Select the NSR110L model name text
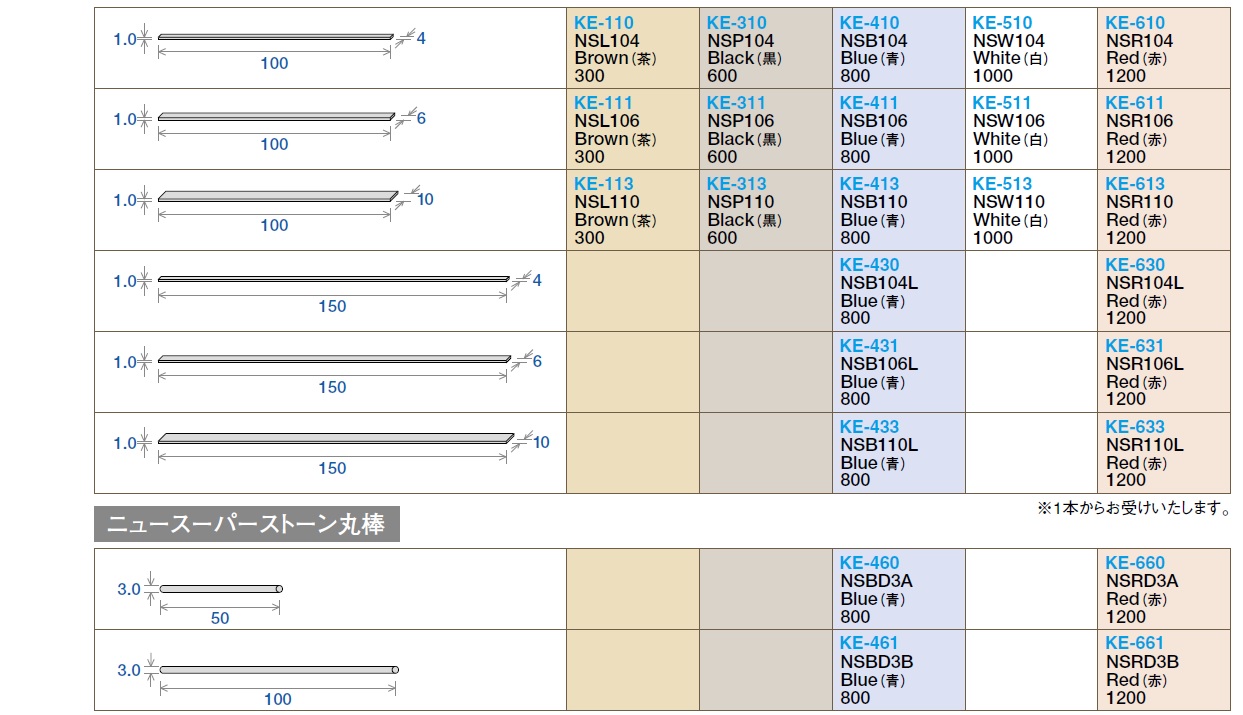1243x715 pixels. [1144, 445]
